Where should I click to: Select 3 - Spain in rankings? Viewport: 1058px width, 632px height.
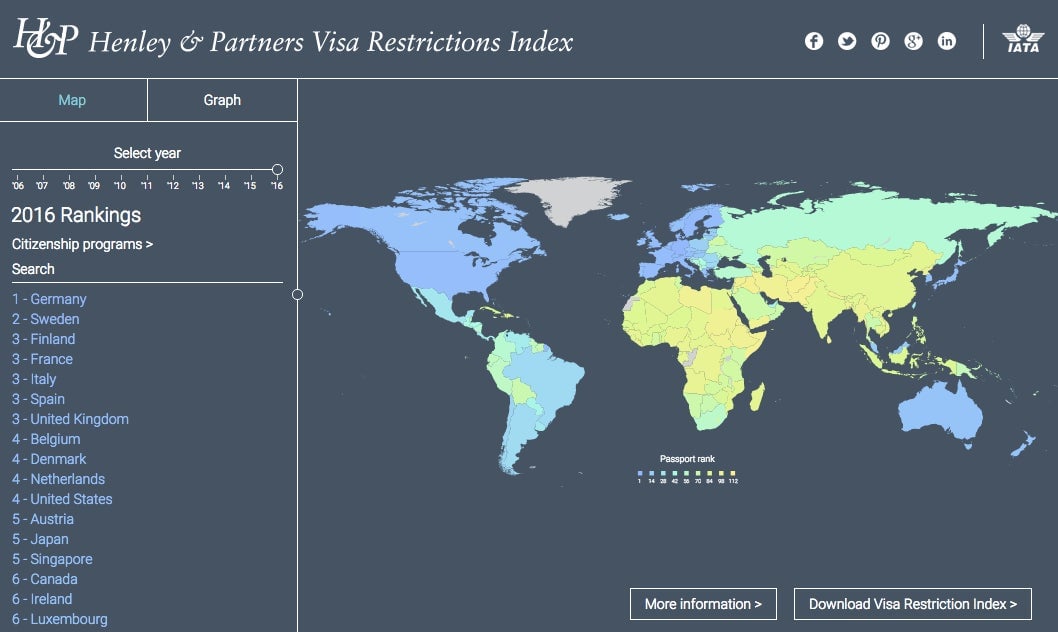[x=38, y=399]
